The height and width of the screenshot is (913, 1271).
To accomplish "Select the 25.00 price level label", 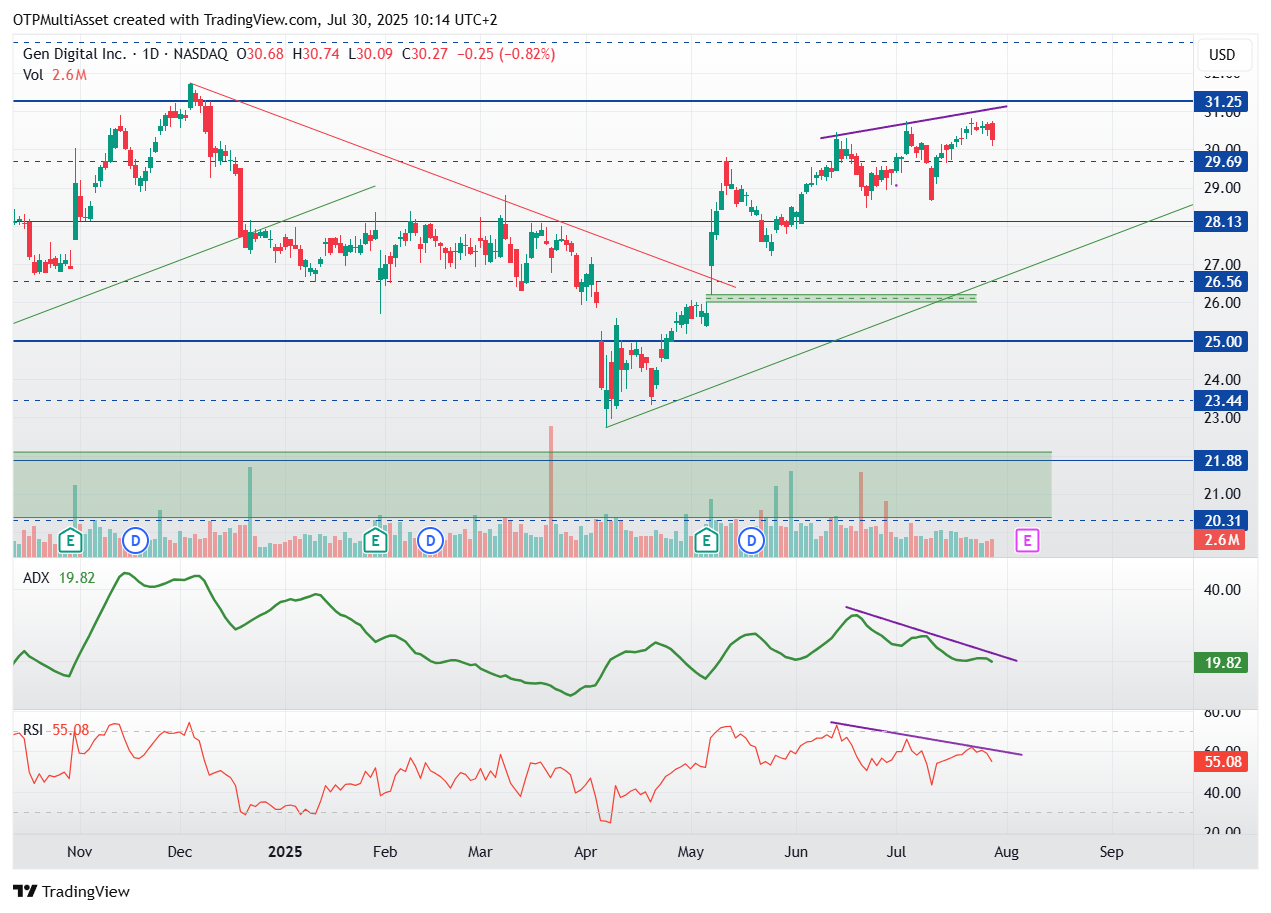I will point(1220,341).
